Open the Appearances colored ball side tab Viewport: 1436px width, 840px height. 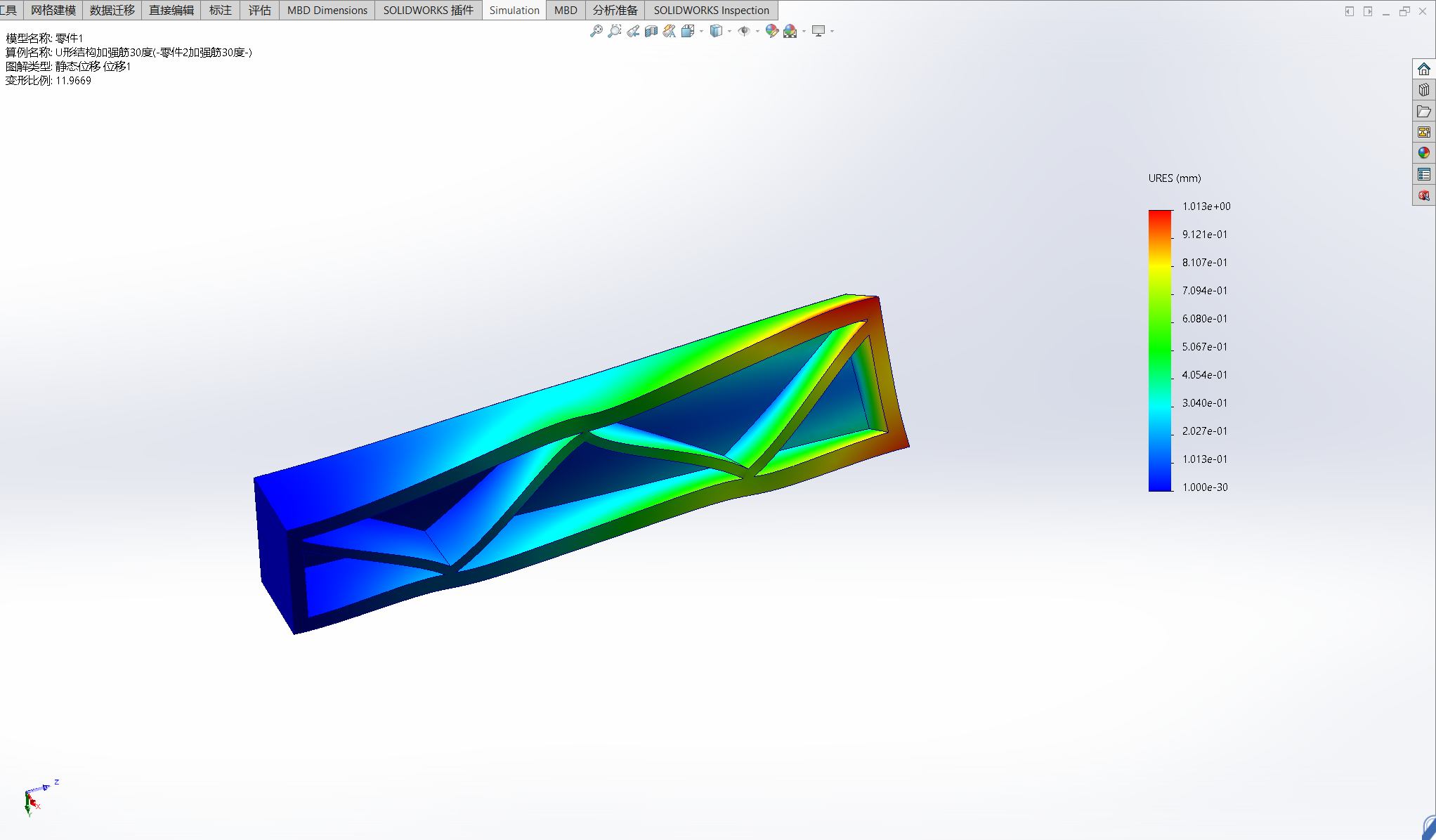click(x=1423, y=153)
